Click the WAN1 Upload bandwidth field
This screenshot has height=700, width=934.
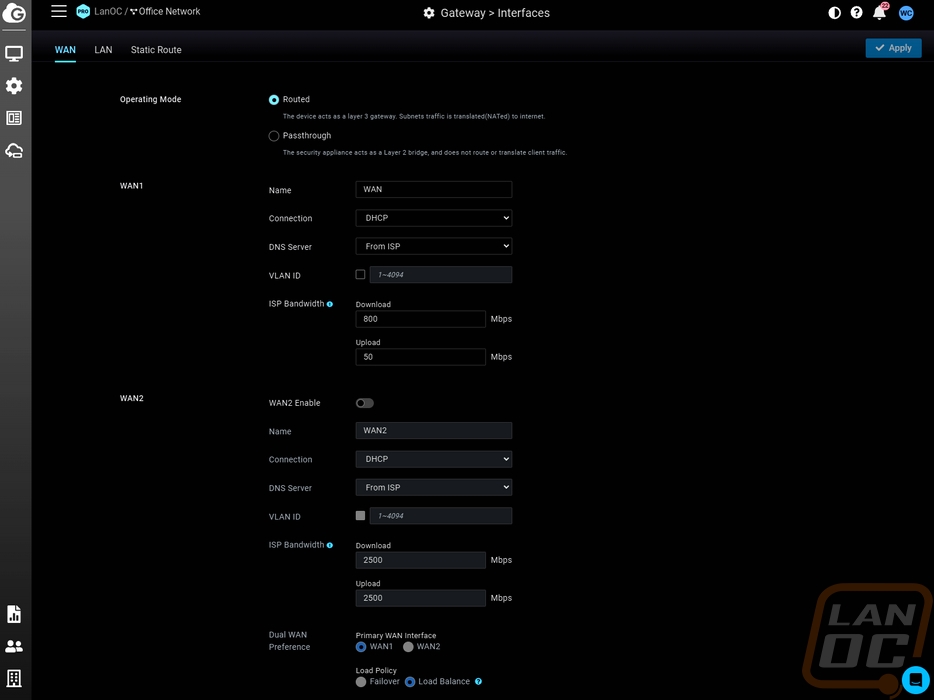pyautogui.click(x=421, y=357)
